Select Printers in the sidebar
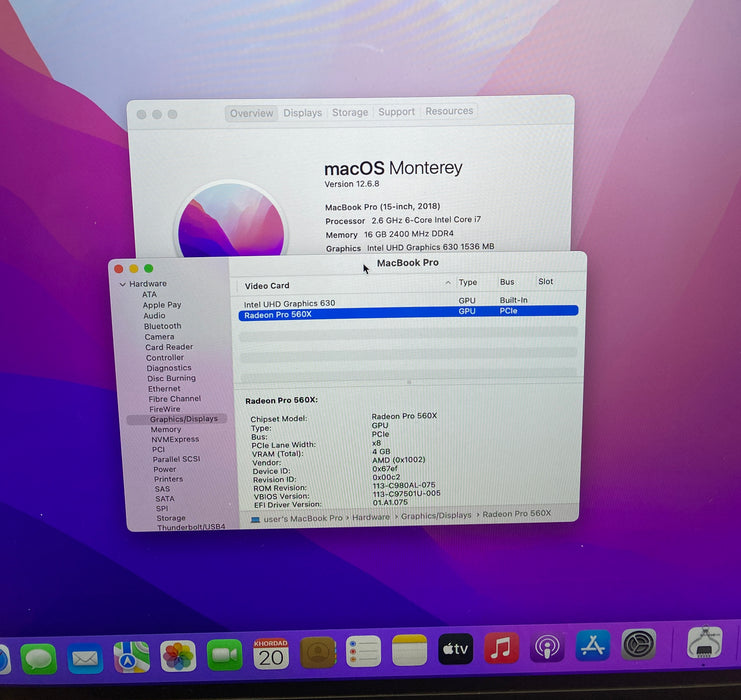 (x=168, y=479)
